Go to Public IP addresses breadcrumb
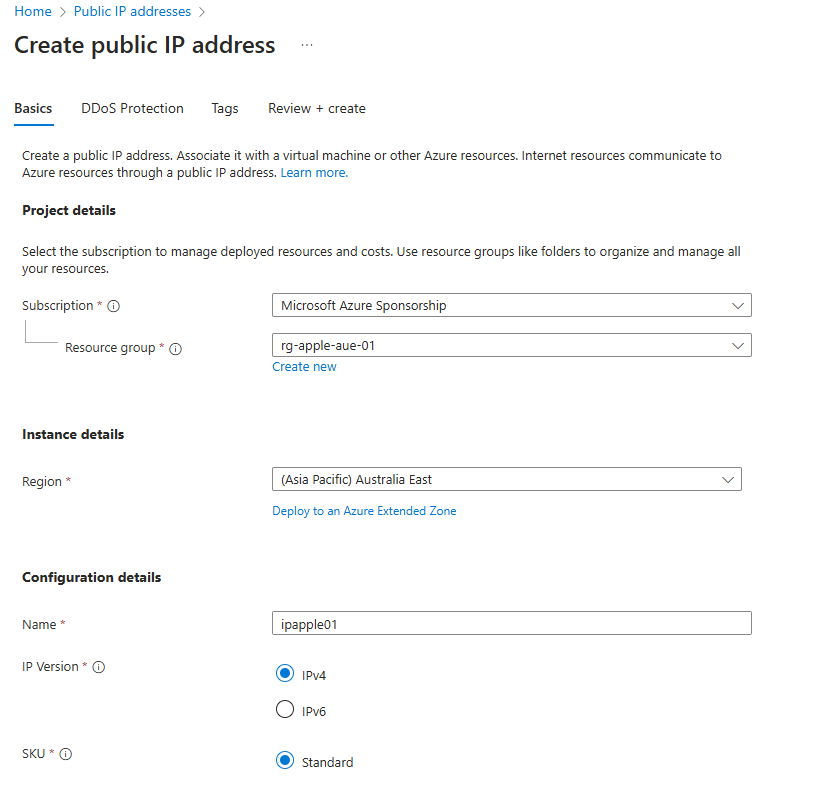 132,11
